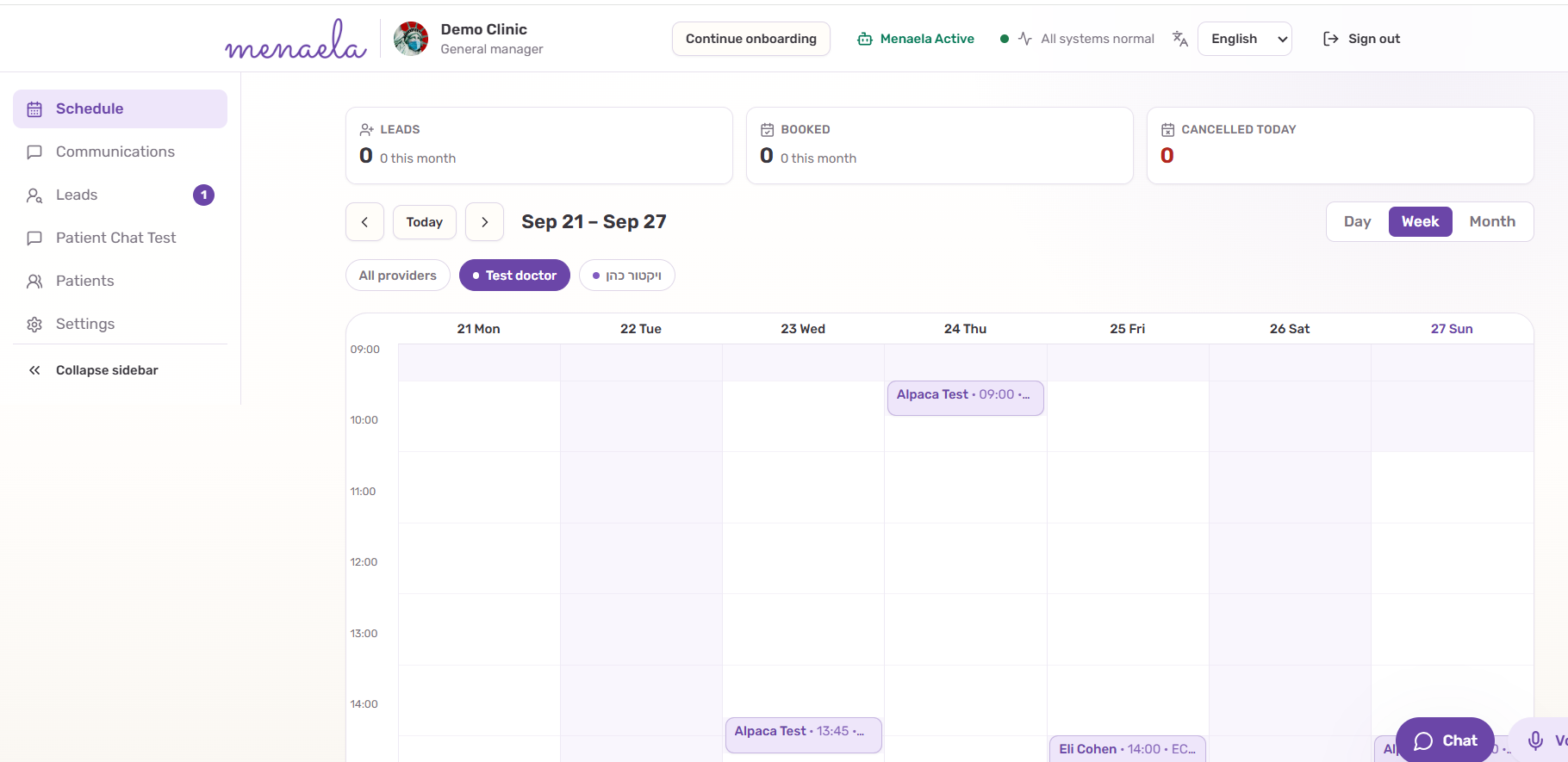Click Continue onboarding button

[751, 39]
